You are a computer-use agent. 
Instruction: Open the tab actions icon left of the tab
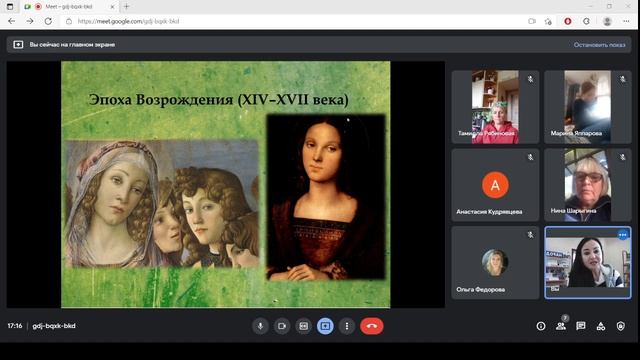pos(10,7)
